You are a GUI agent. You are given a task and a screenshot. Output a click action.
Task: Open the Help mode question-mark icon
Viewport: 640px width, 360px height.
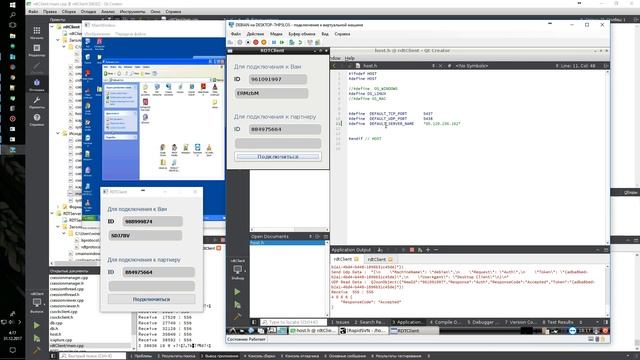pos(37,120)
